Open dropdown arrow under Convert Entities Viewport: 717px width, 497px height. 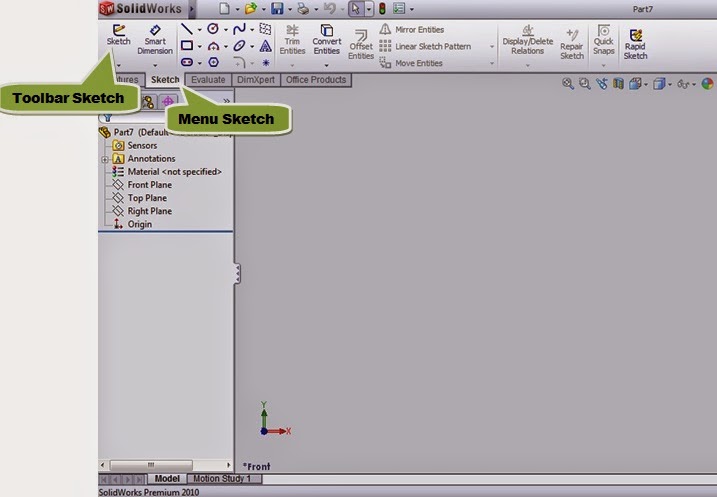pyautogui.click(x=326, y=65)
